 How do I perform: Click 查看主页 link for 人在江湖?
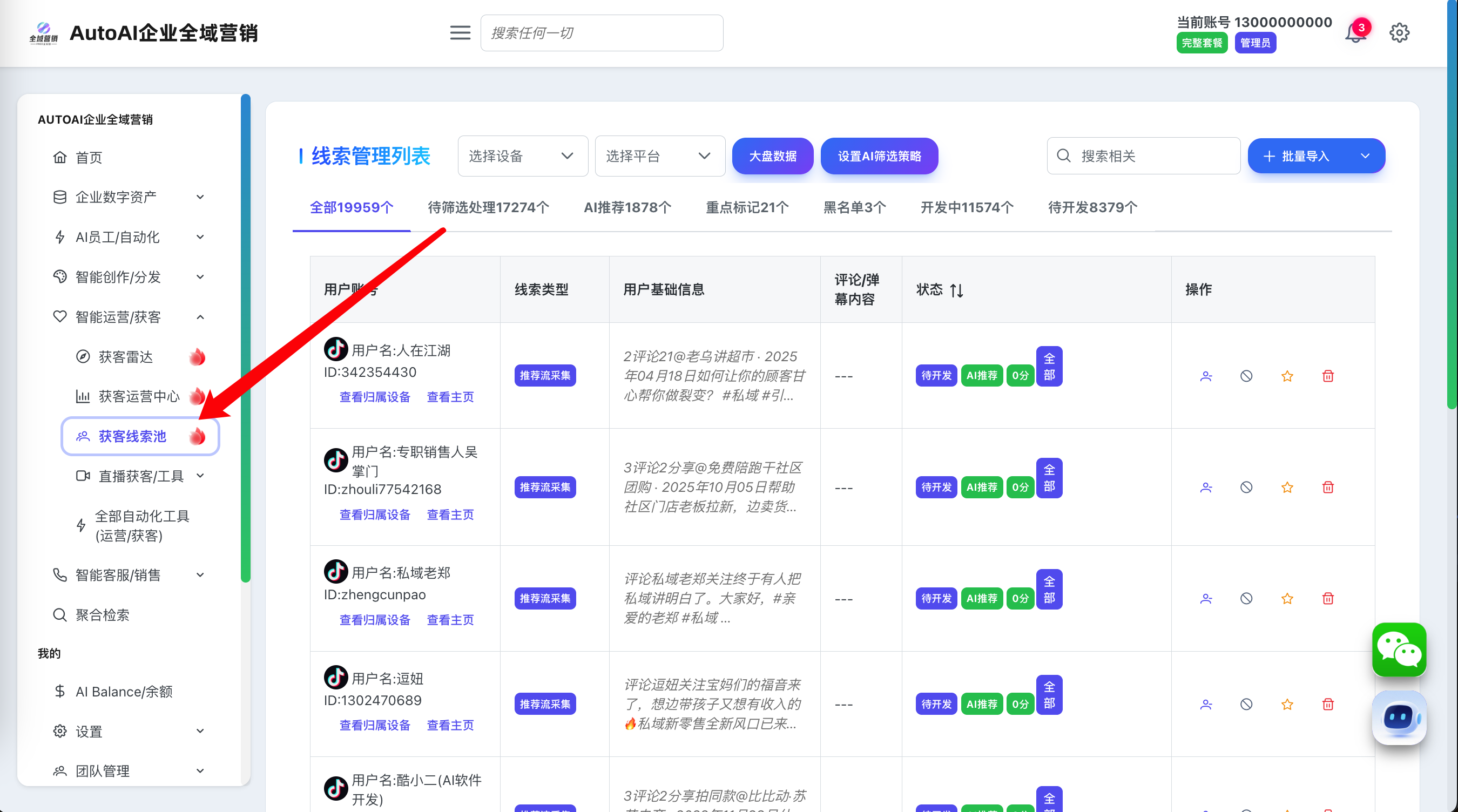coord(450,397)
